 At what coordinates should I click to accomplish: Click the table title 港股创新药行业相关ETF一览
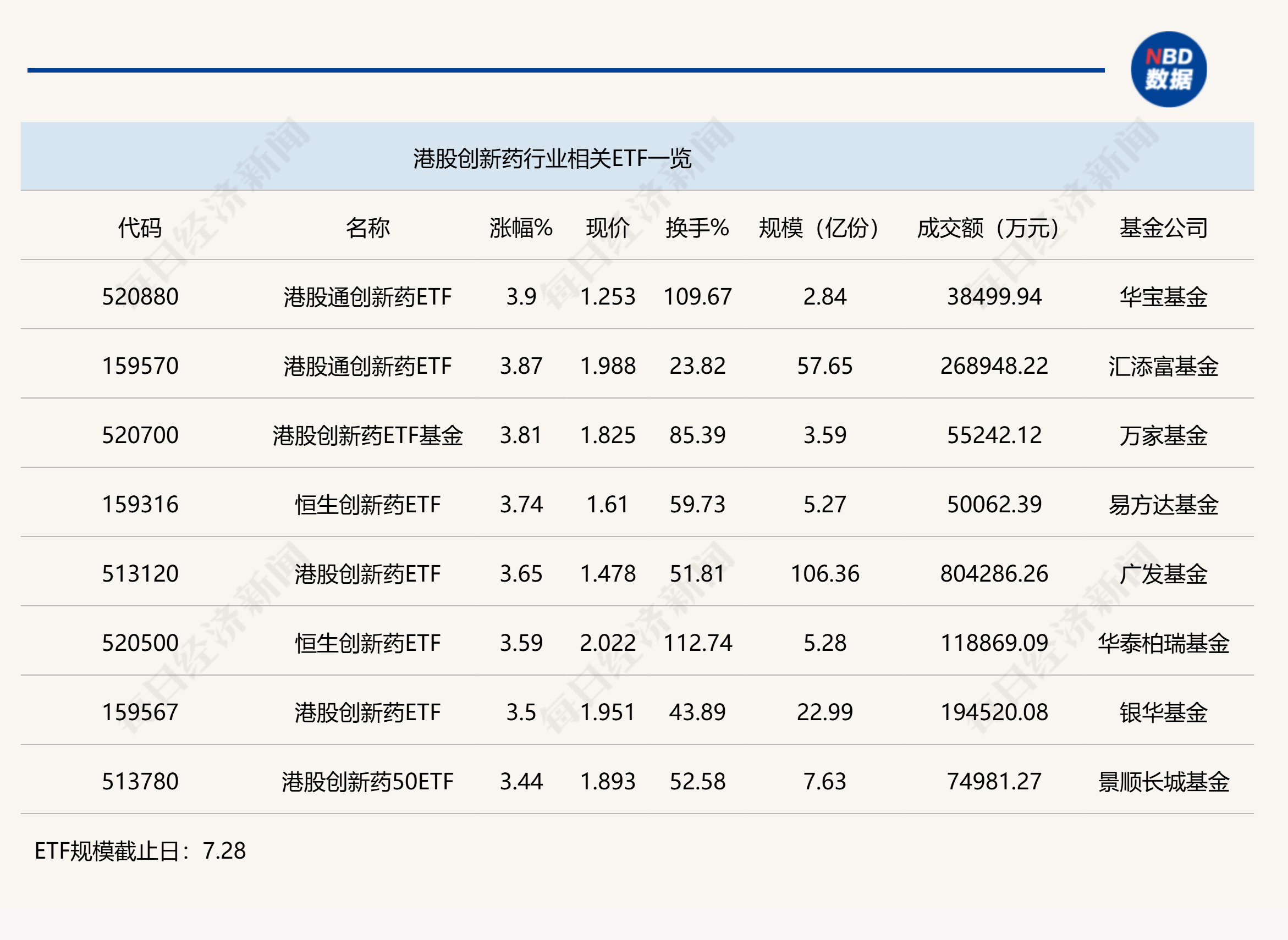click(552, 159)
